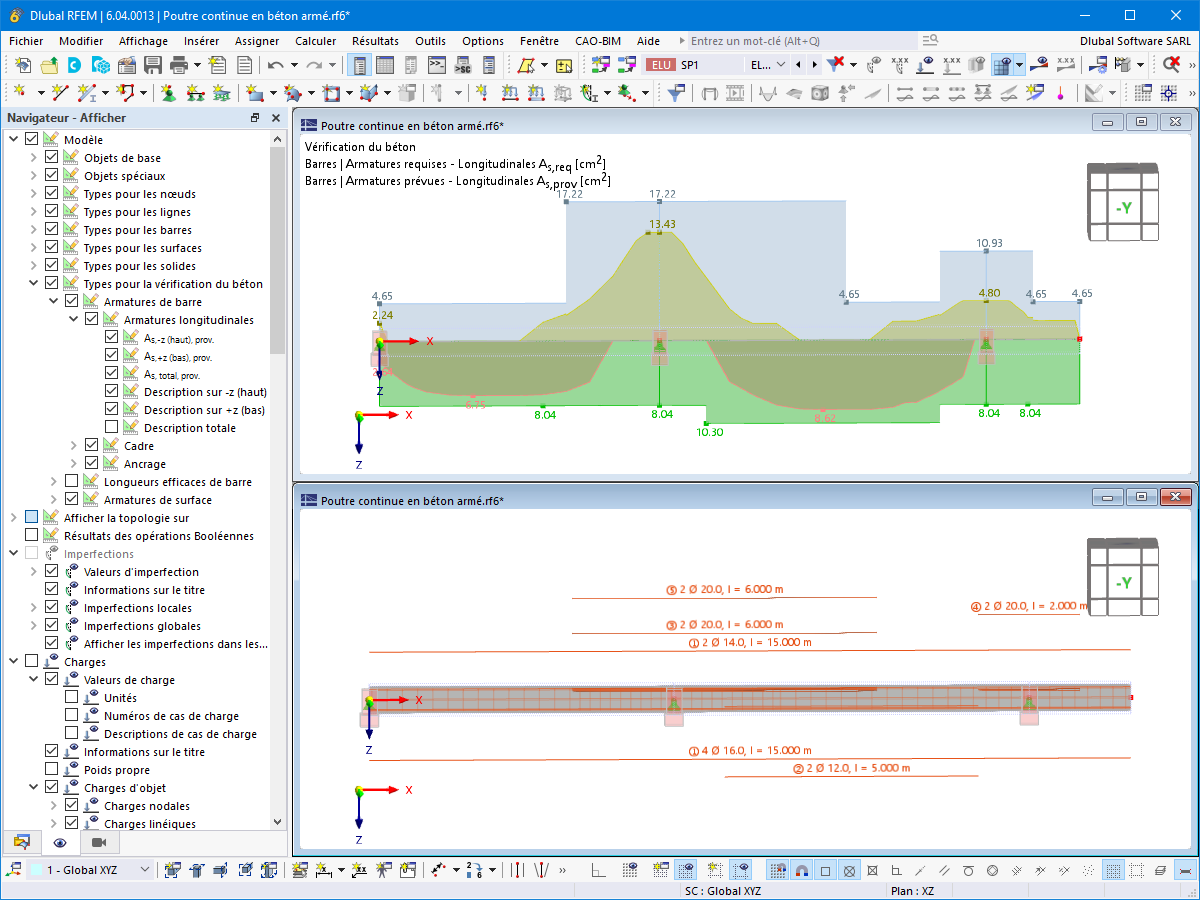The height and width of the screenshot is (900, 1200).
Task: Click the keyword search input field
Action: point(800,41)
